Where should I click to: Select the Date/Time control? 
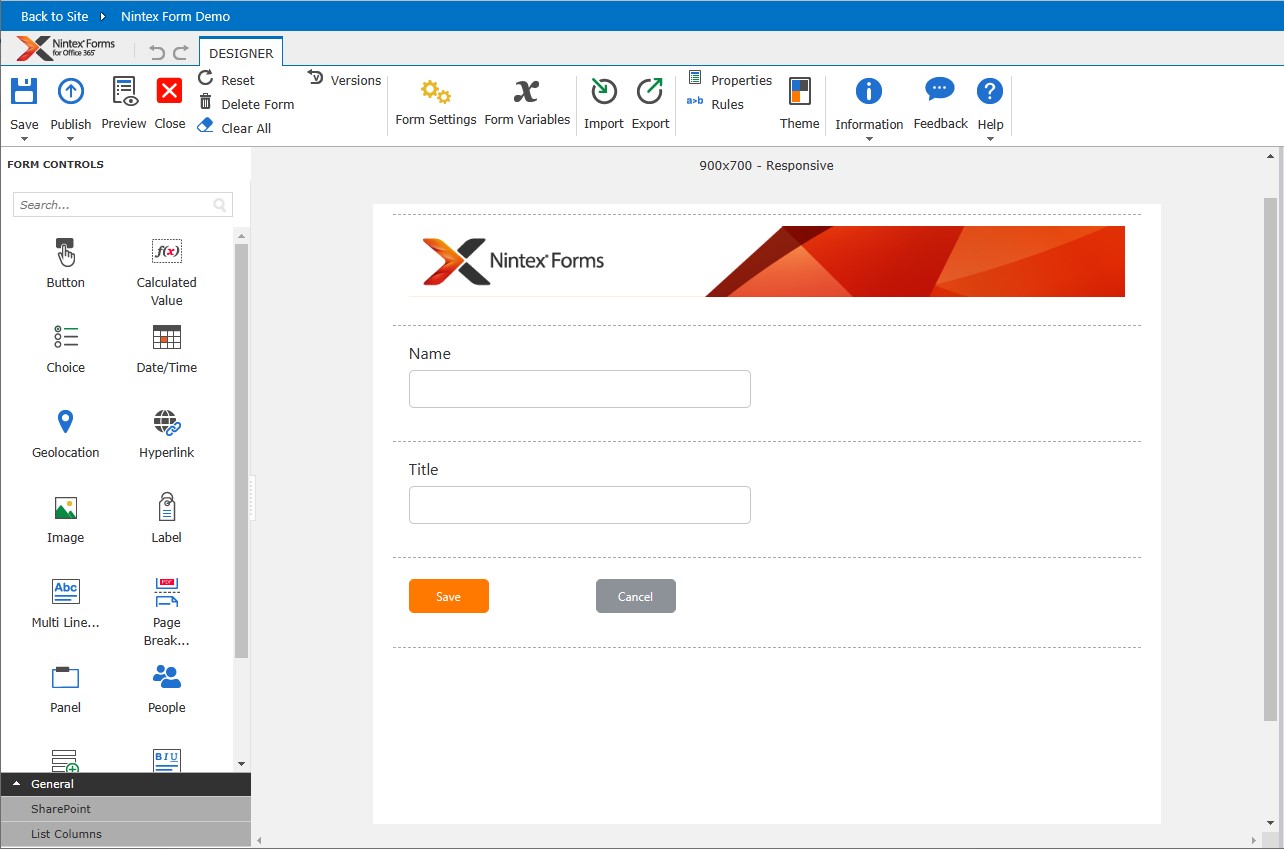click(166, 348)
